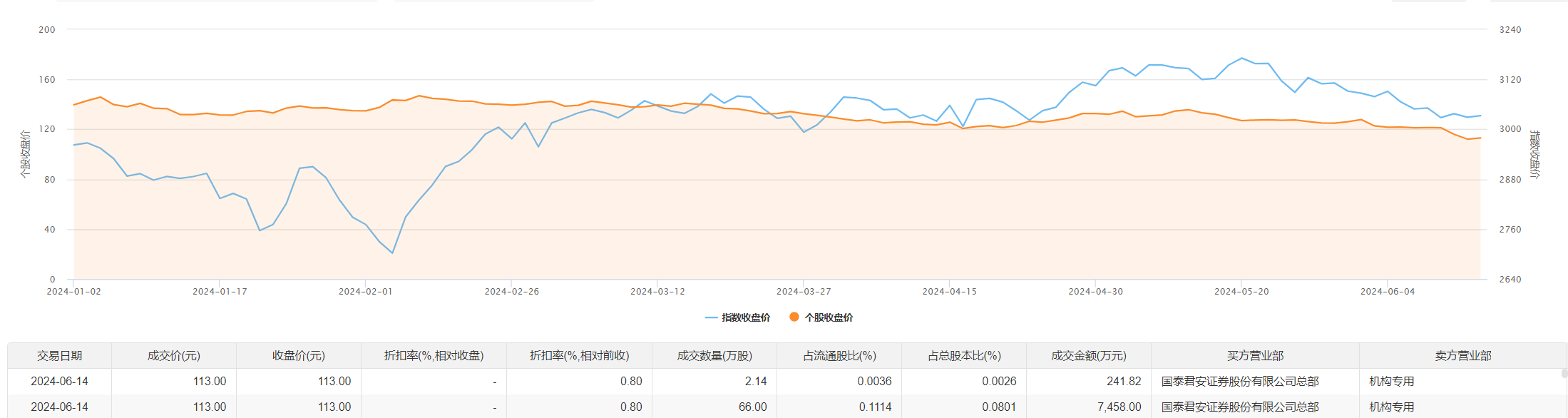Screen dimensions: 1568x418
Task: Click the table's vertical scrollbar thumb
Action: [x=1564, y=373]
